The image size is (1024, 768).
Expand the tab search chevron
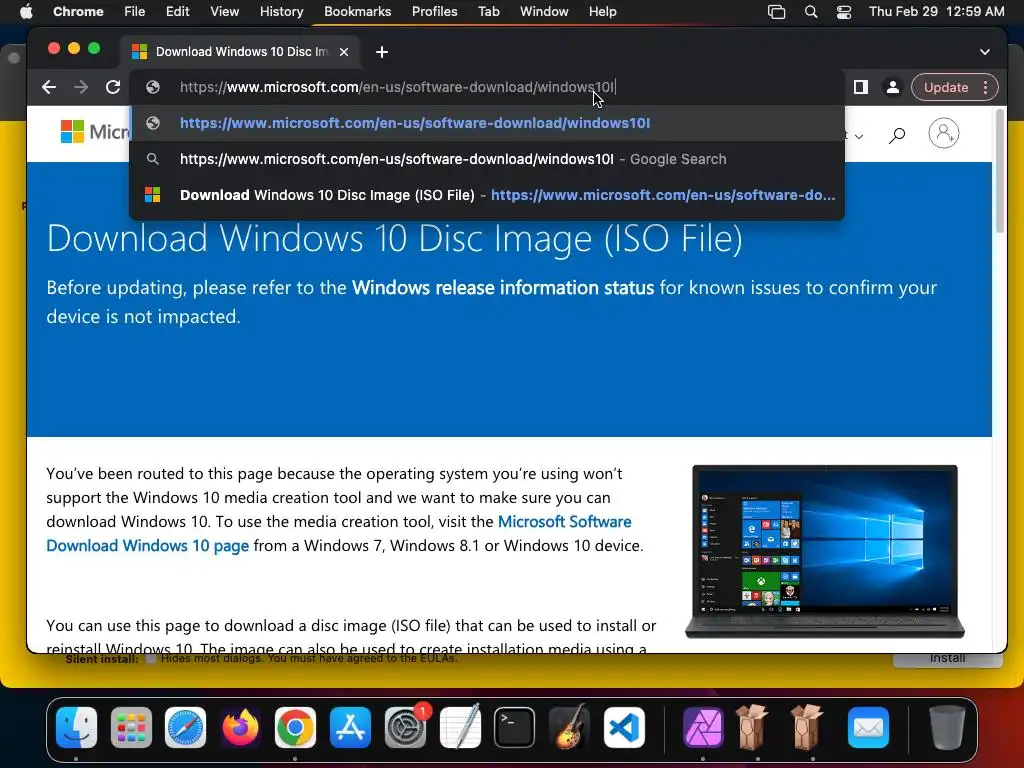tap(985, 52)
